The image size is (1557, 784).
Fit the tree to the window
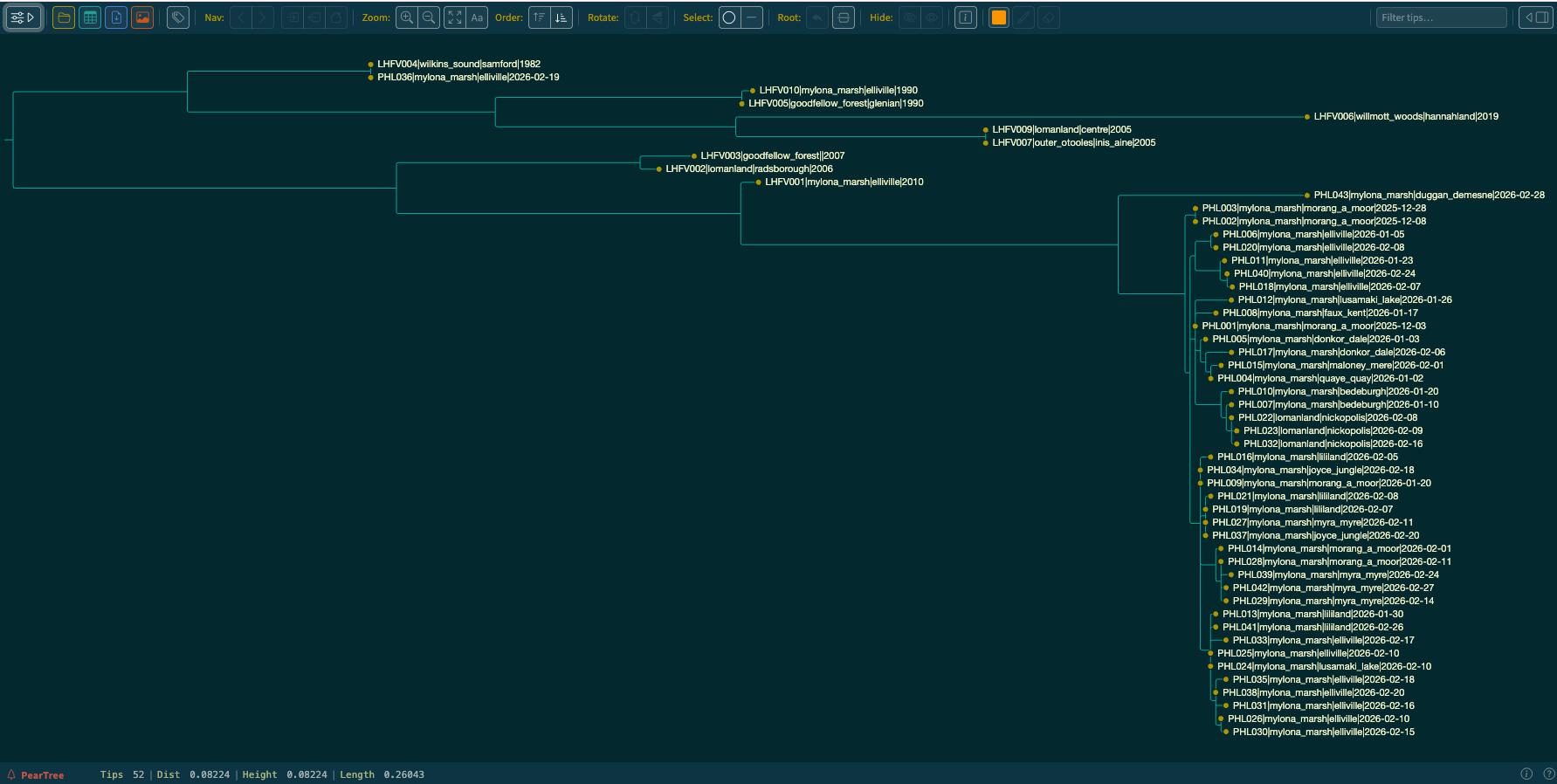[455, 17]
